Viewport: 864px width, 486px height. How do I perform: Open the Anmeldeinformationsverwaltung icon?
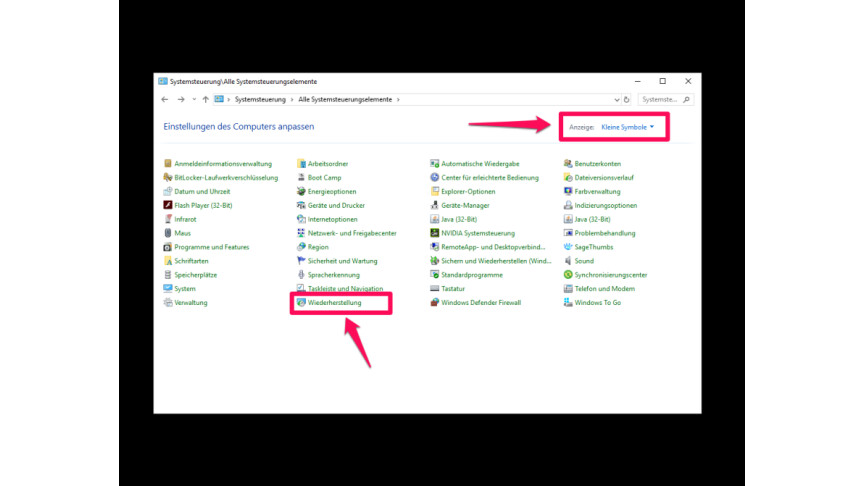coord(168,164)
